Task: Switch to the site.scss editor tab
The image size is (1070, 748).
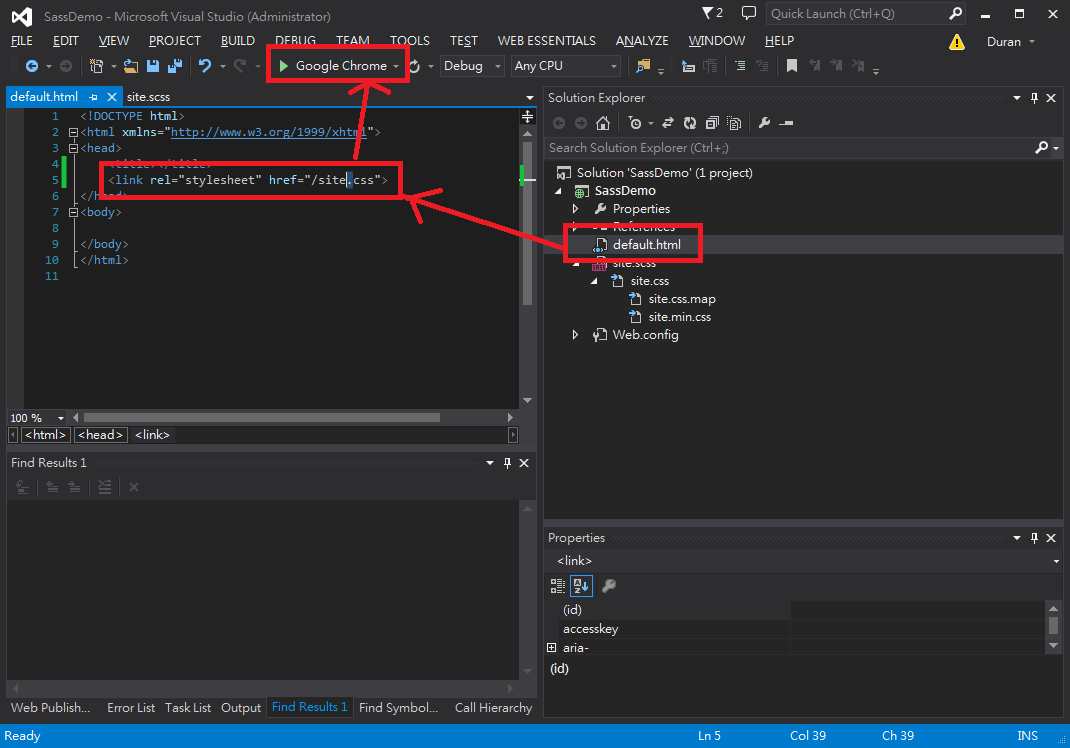Action: coord(148,97)
